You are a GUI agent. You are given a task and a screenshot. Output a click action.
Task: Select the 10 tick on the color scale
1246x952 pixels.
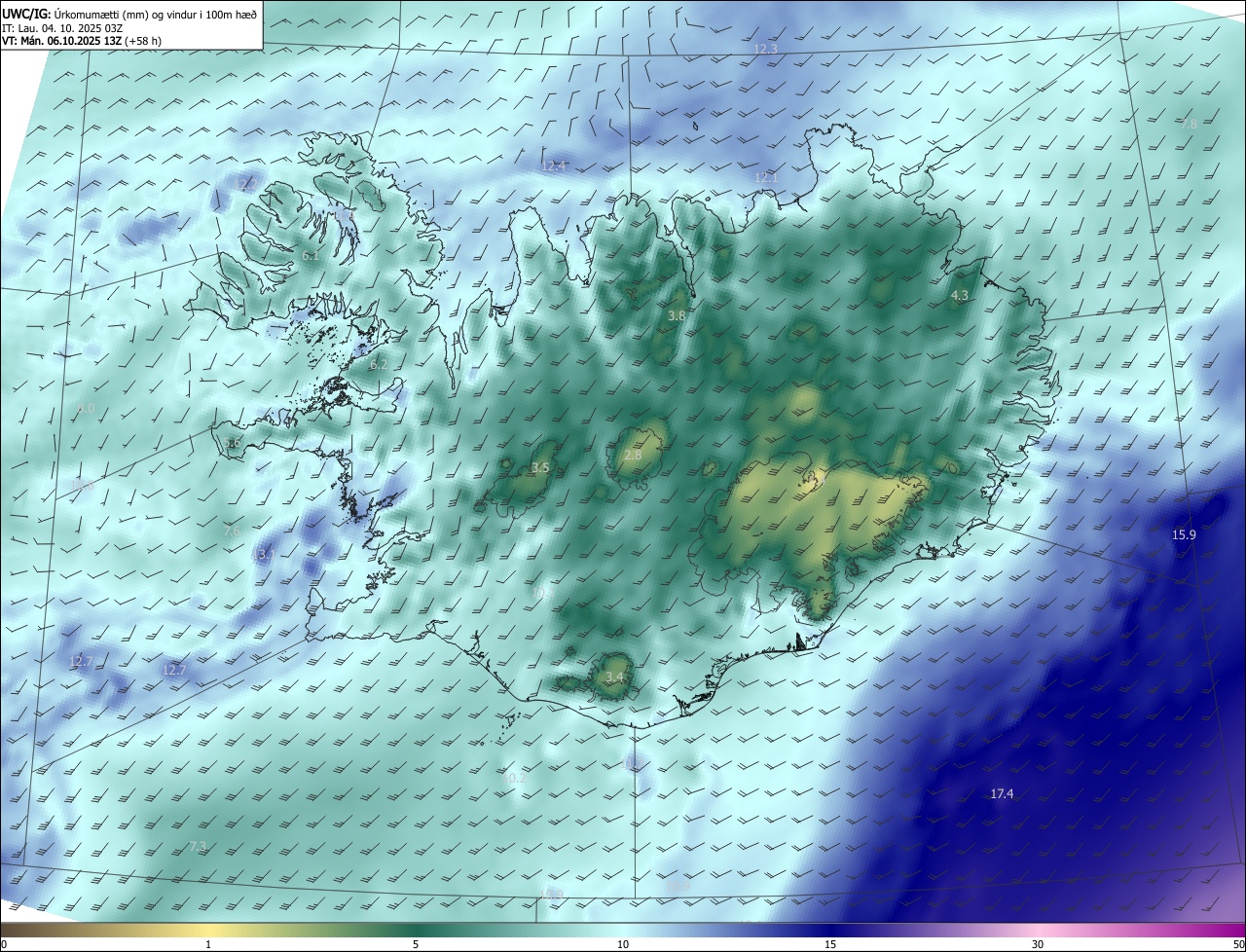[x=623, y=944]
